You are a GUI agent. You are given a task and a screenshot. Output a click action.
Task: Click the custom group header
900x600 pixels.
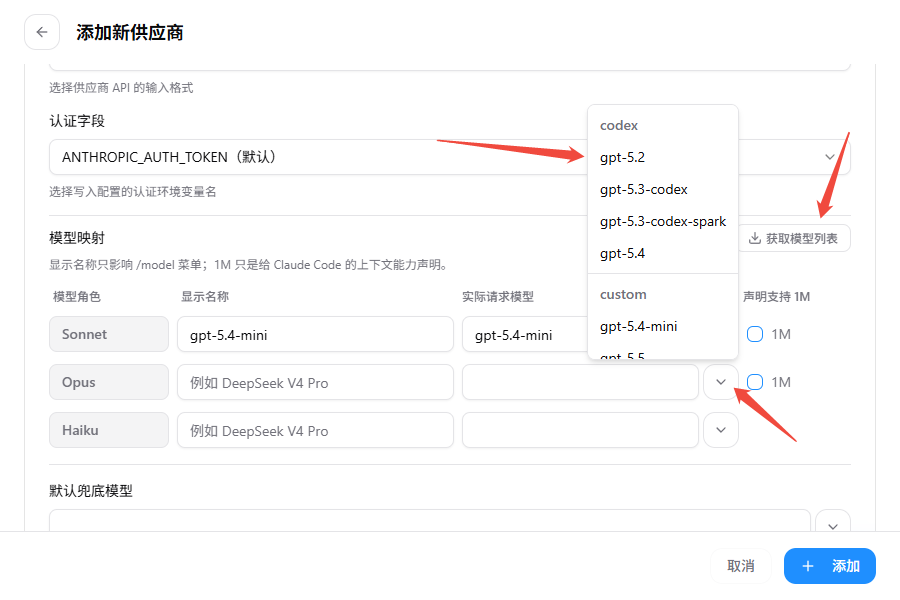(623, 295)
